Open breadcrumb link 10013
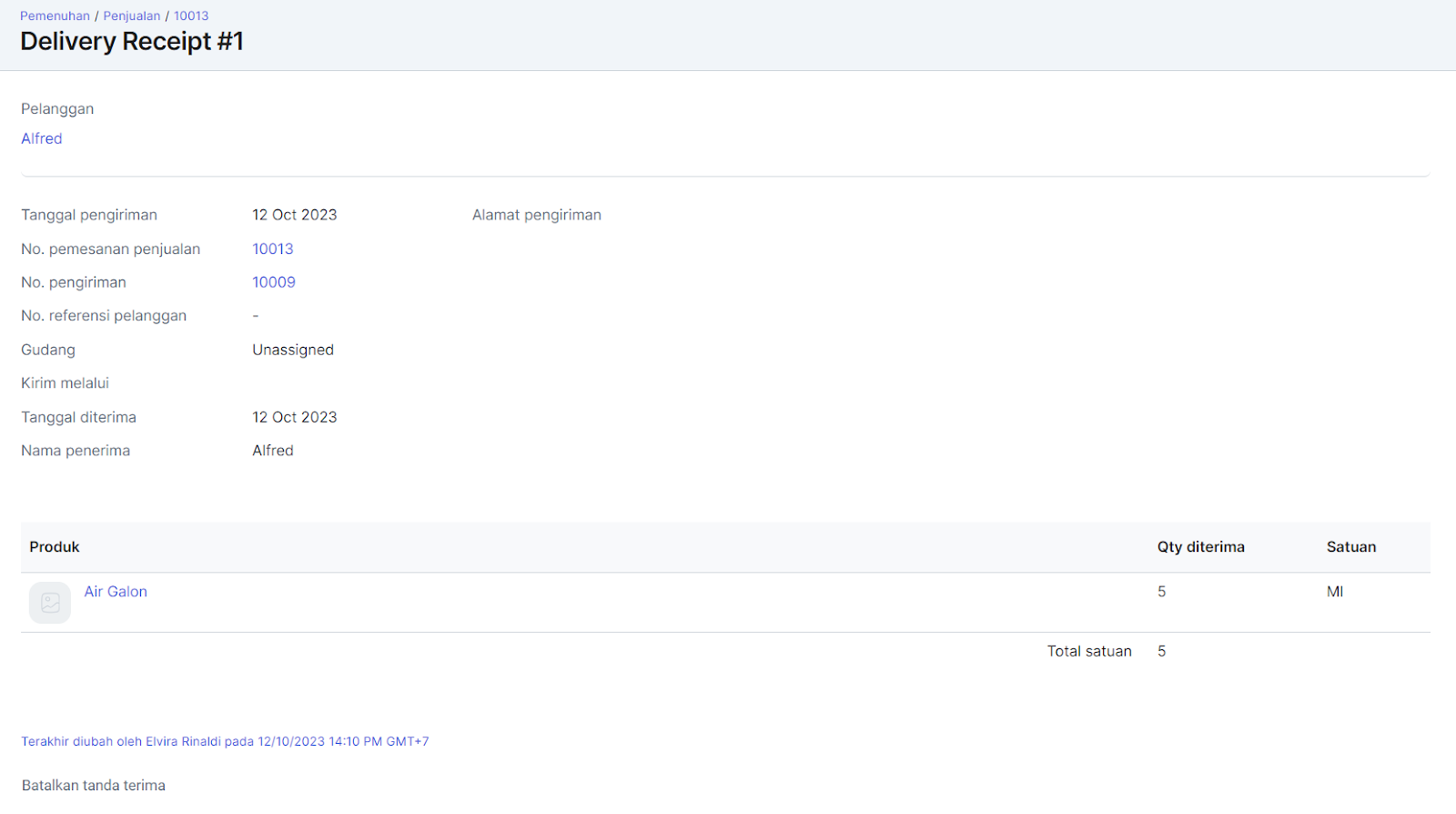The height and width of the screenshot is (814, 1456). click(x=191, y=16)
